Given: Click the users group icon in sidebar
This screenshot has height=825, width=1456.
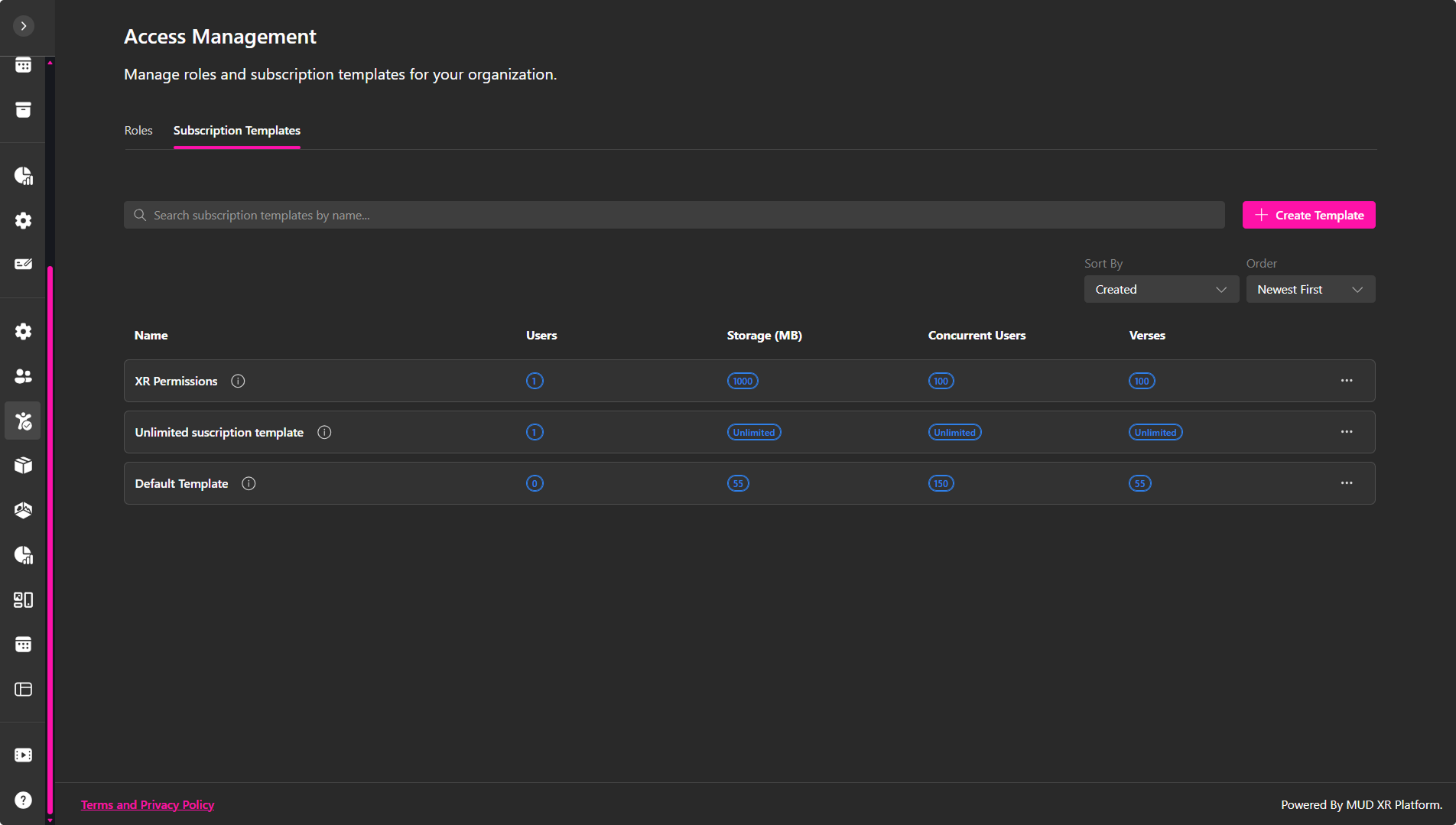Looking at the screenshot, I should coord(24,376).
